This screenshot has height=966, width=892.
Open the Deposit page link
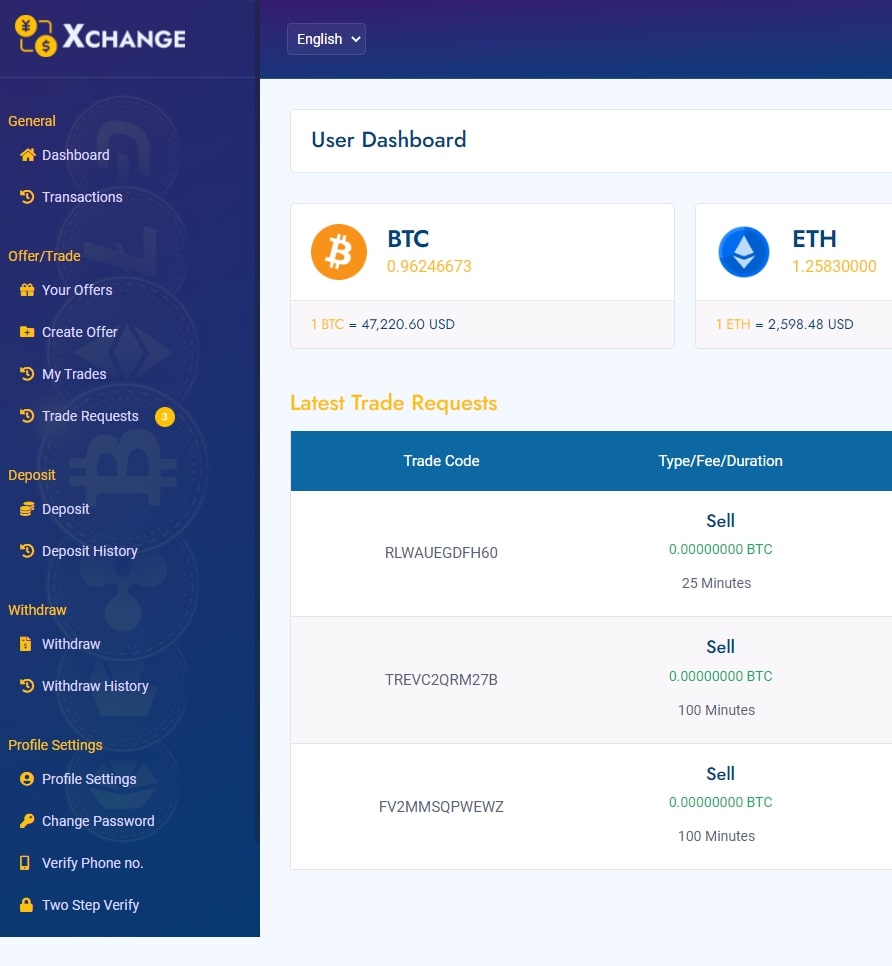click(65, 509)
